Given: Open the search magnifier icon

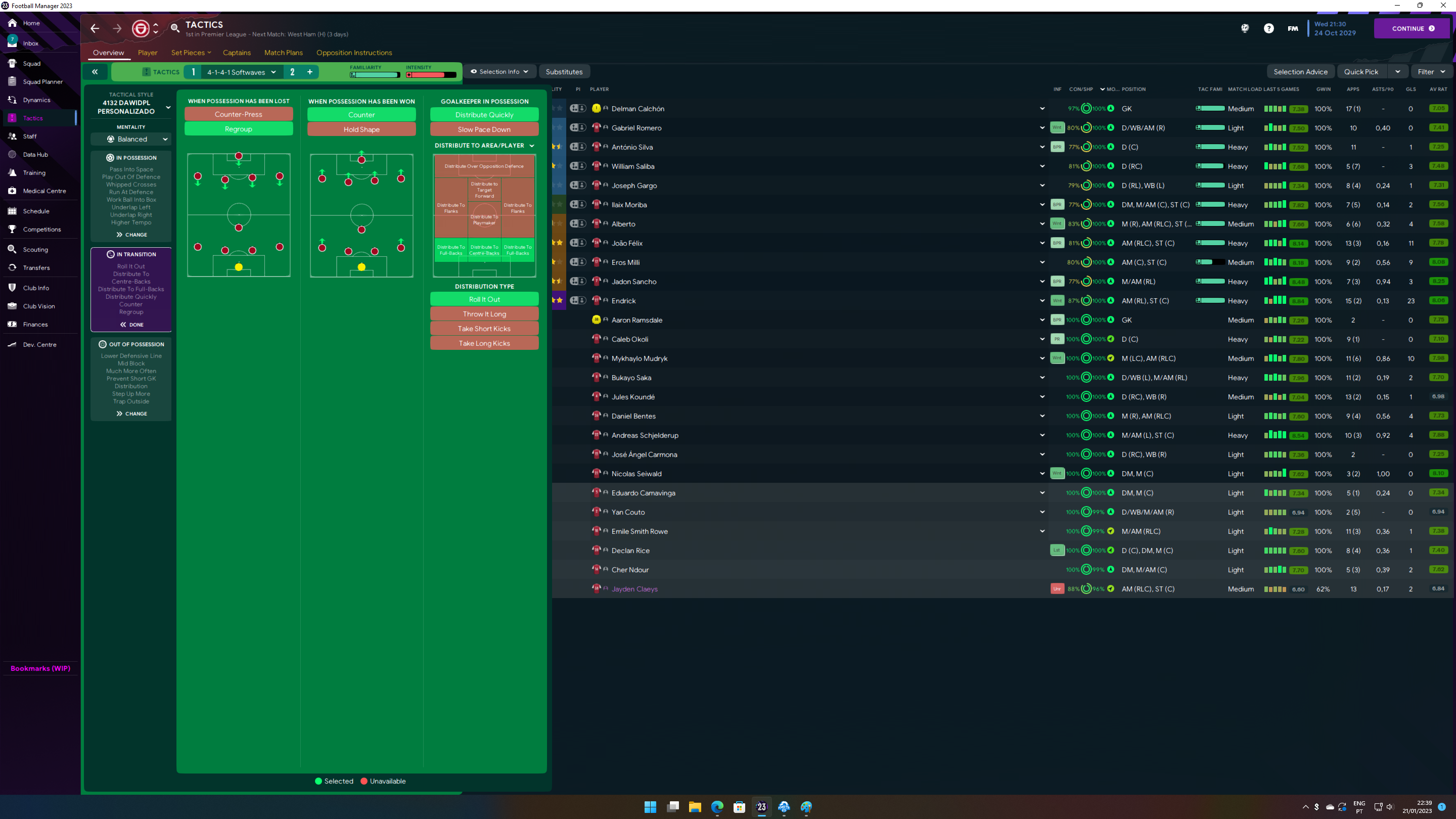Looking at the screenshot, I should [175, 28].
